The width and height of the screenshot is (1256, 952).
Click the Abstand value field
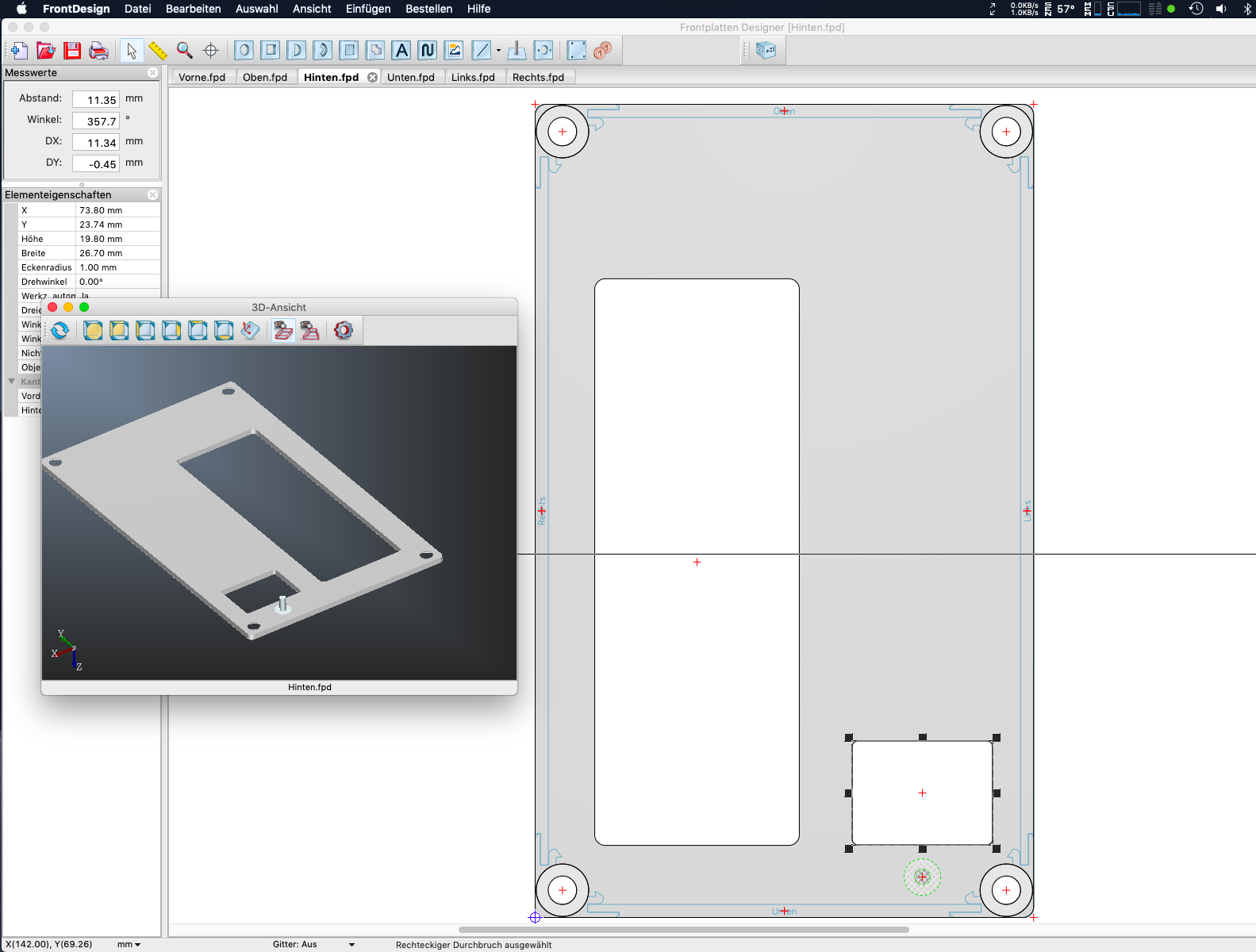click(96, 99)
